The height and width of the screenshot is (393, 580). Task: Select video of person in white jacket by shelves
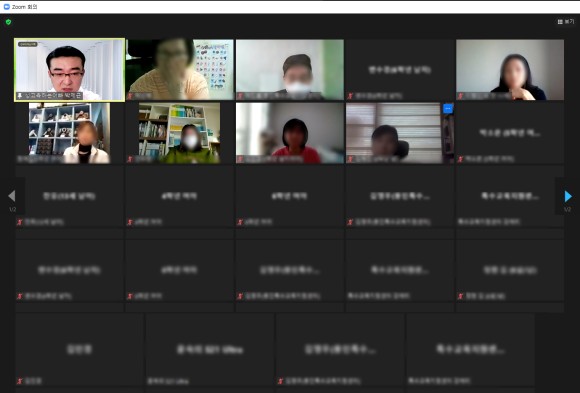coord(69,133)
